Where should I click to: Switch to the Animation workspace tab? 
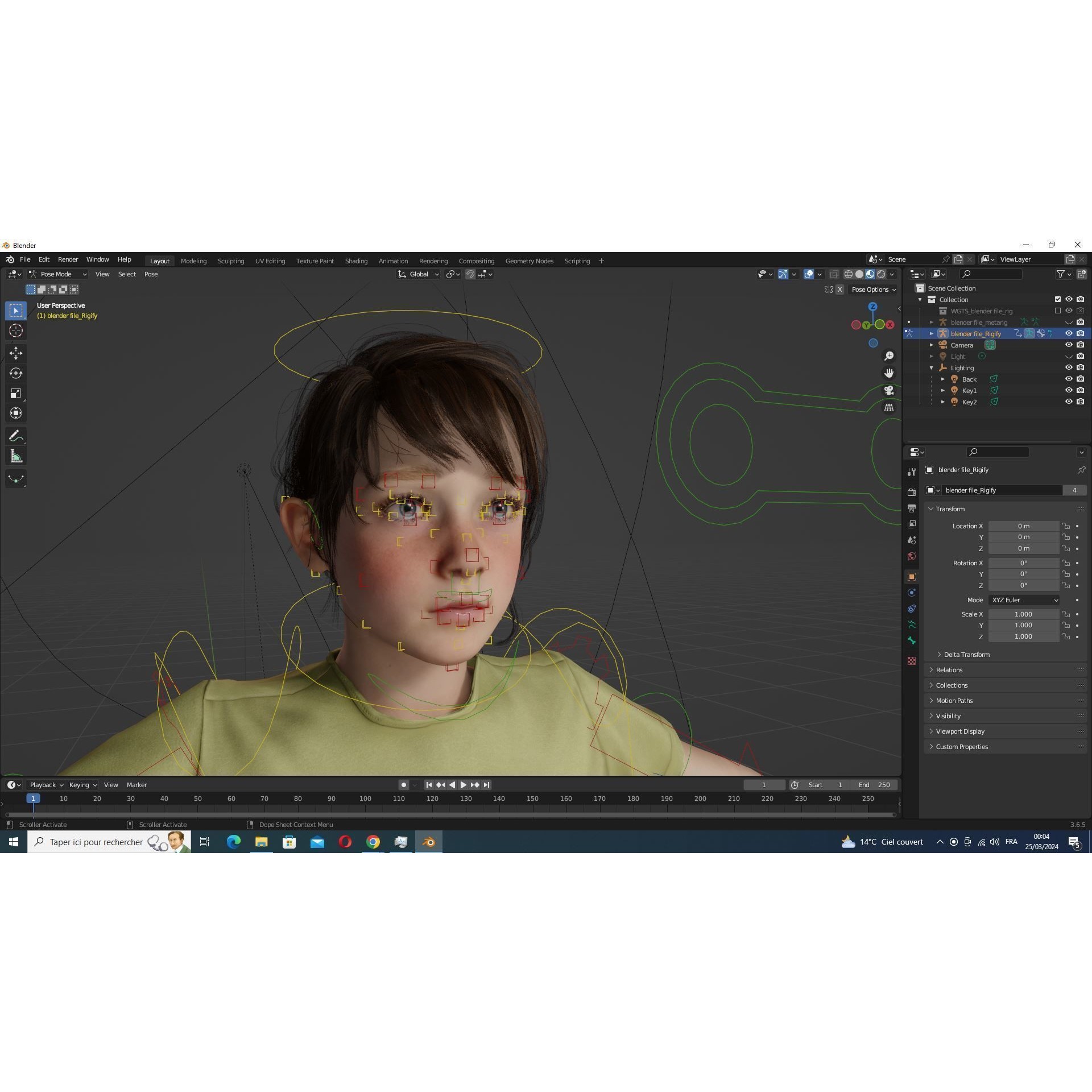[x=394, y=261]
